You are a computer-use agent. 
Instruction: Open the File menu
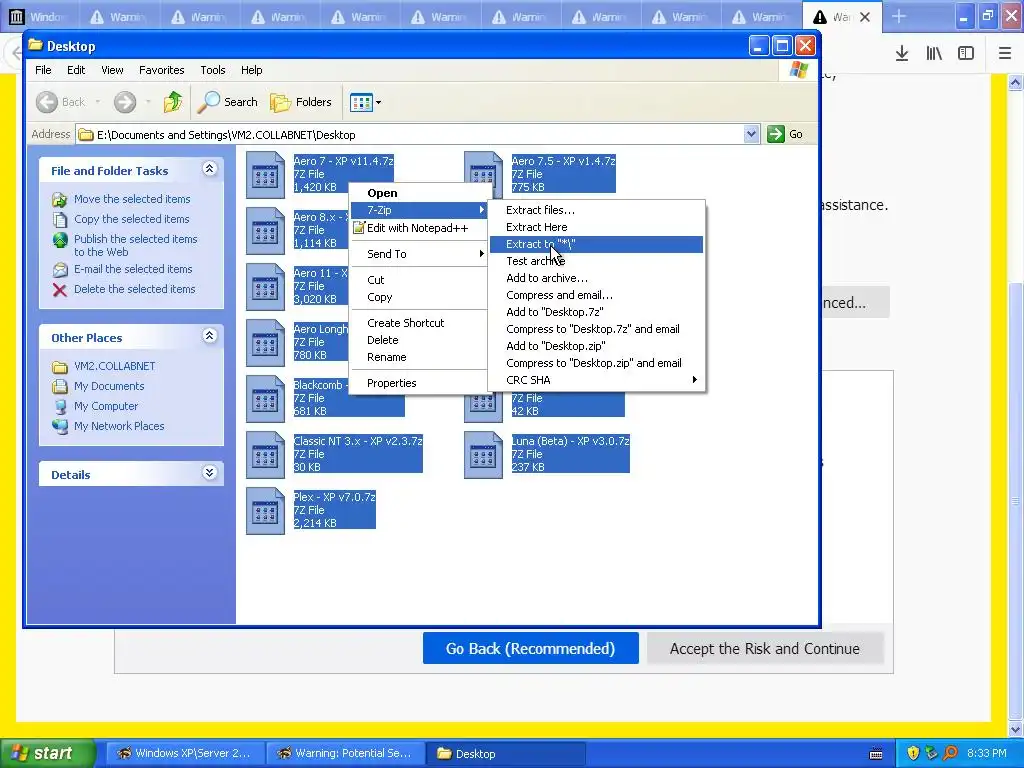pyautogui.click(x=43, y=70)
